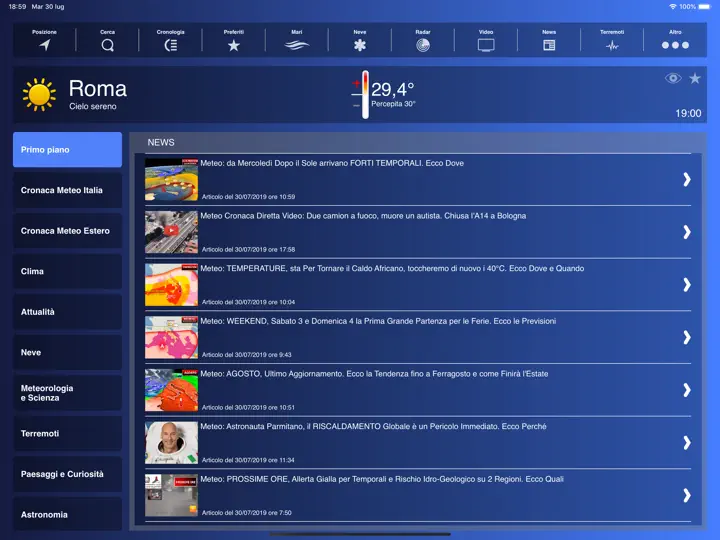The width and height of the screenshot is (720, 540).
Task: Open 'Tendenza fino a Ferragosto' headline
Action: pos(374,374)
